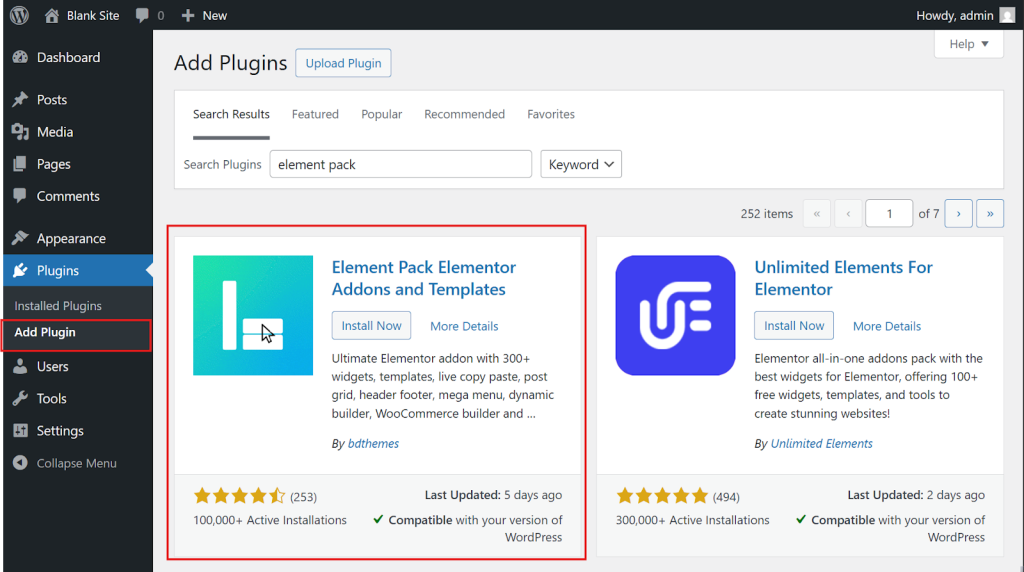Open comments bubble in admin bar
This screenshot has width=1024, height=572.
pyautogui.click(x=142, y=15)
